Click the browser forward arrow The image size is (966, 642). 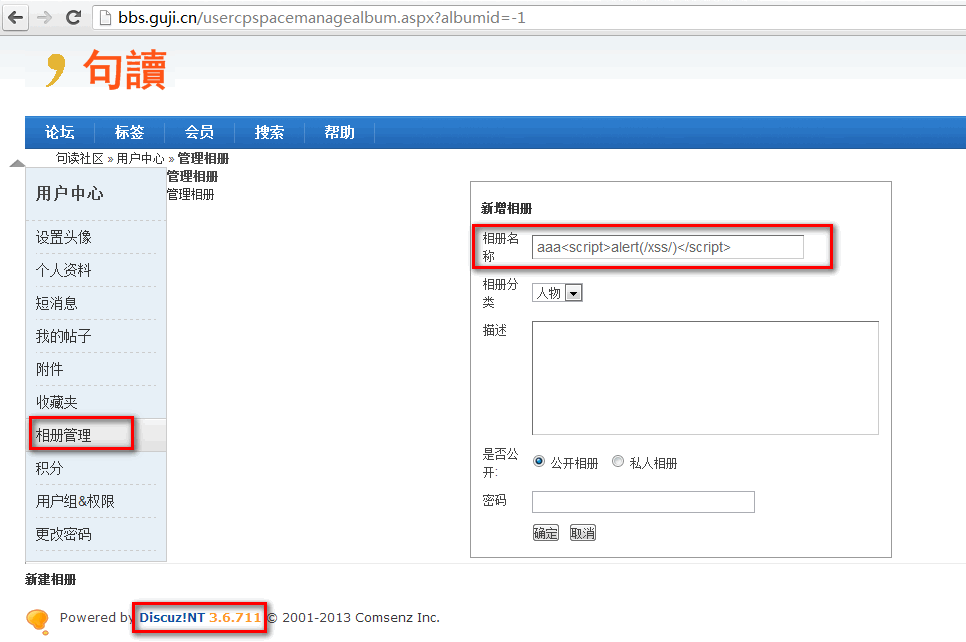point(44,17)
